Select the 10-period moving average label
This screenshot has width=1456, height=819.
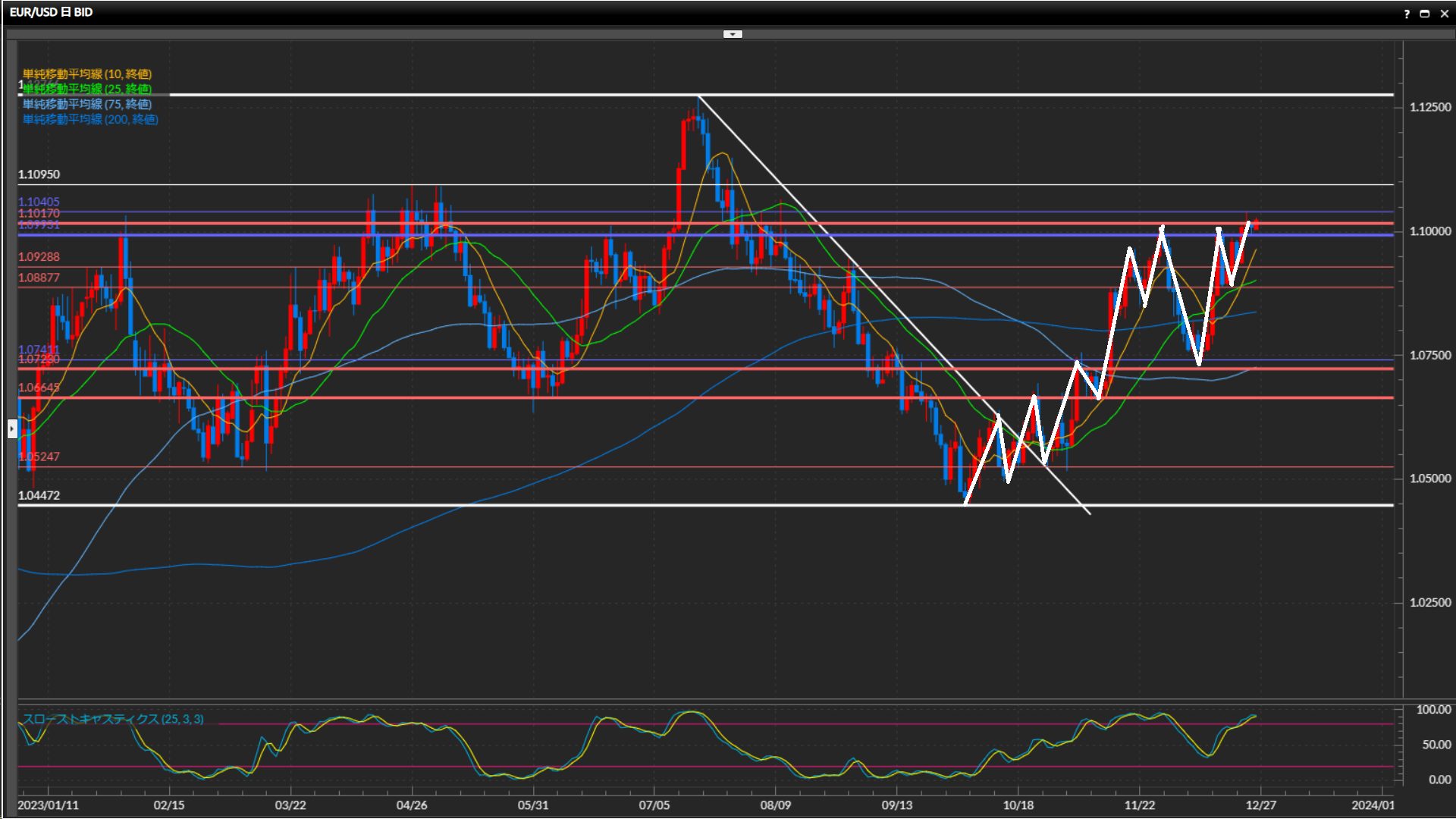click(87, 74)
